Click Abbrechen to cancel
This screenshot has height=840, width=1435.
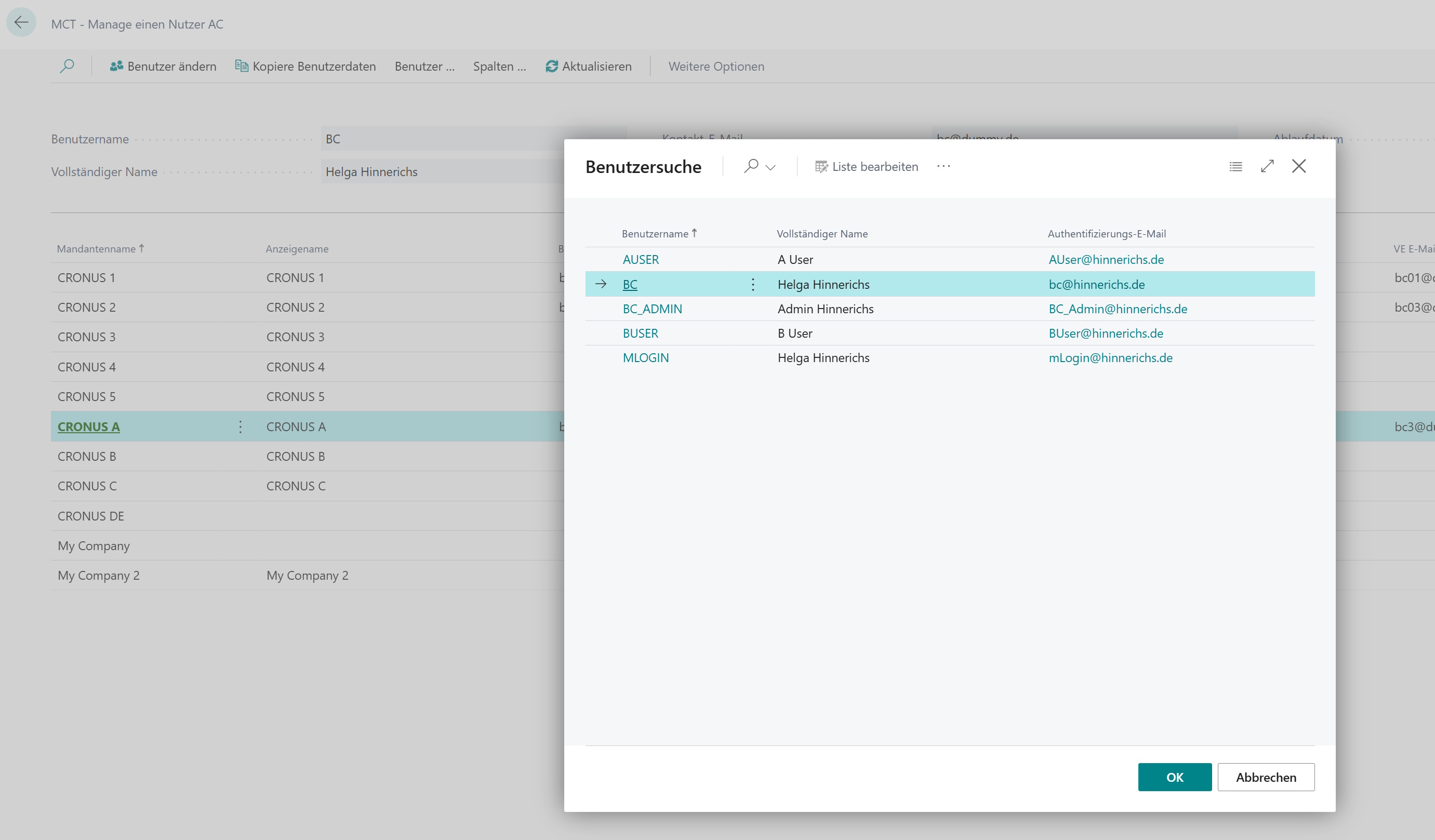tap(1266, 777)
